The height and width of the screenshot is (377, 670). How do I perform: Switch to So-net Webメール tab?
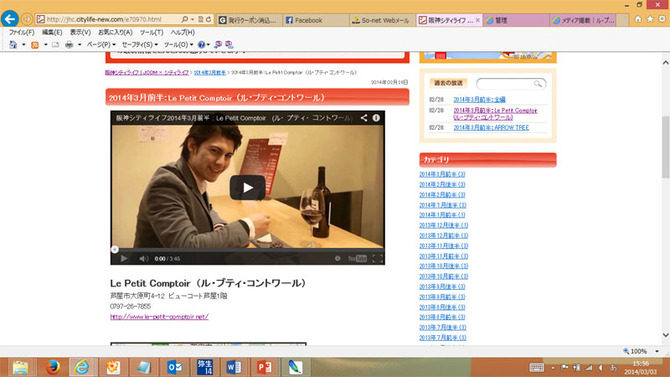coord(382,20)
